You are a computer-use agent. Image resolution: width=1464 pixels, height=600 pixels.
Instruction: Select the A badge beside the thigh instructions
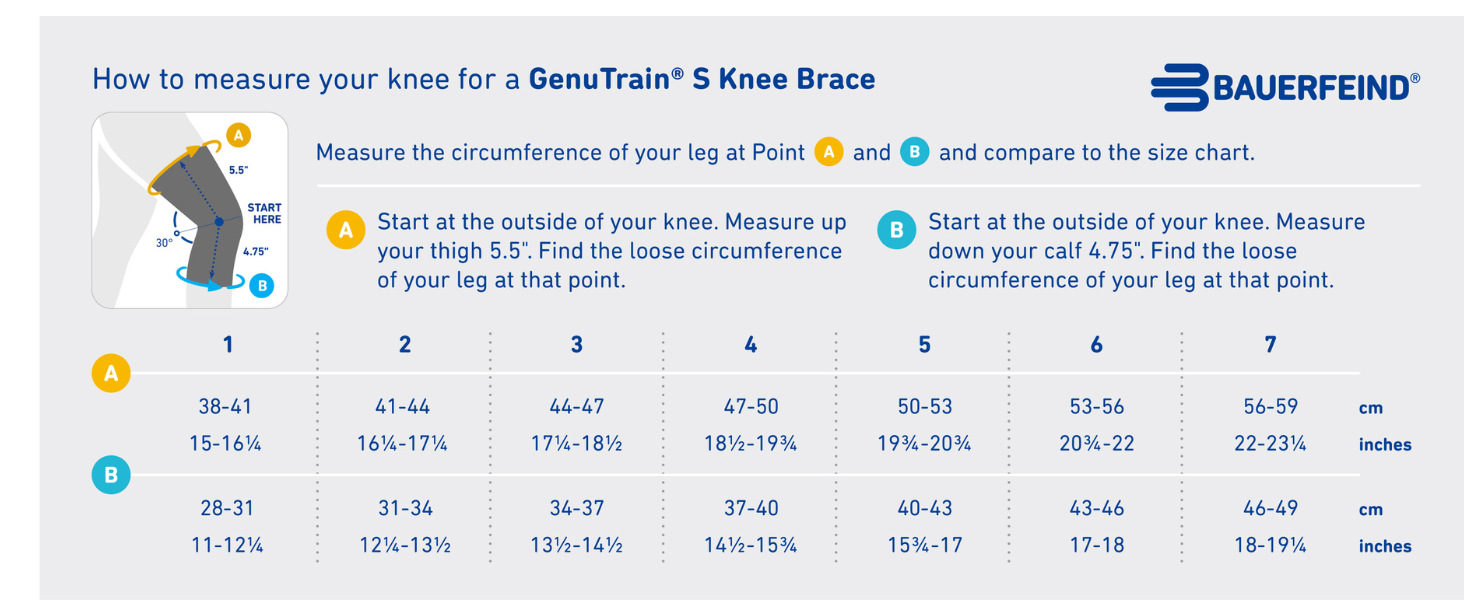click(x=346, y=231)
